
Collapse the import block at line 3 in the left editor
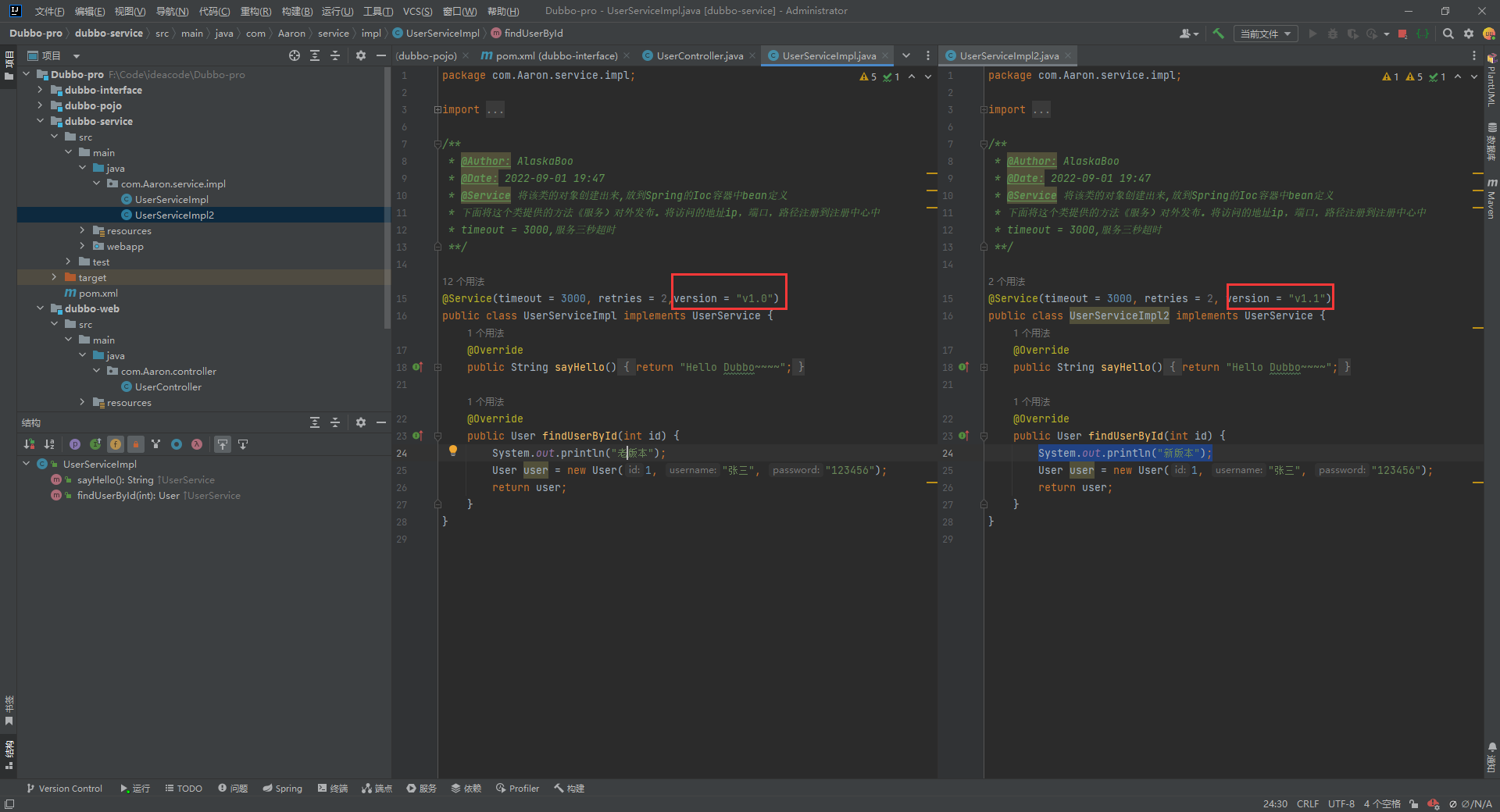click(437, 110)
